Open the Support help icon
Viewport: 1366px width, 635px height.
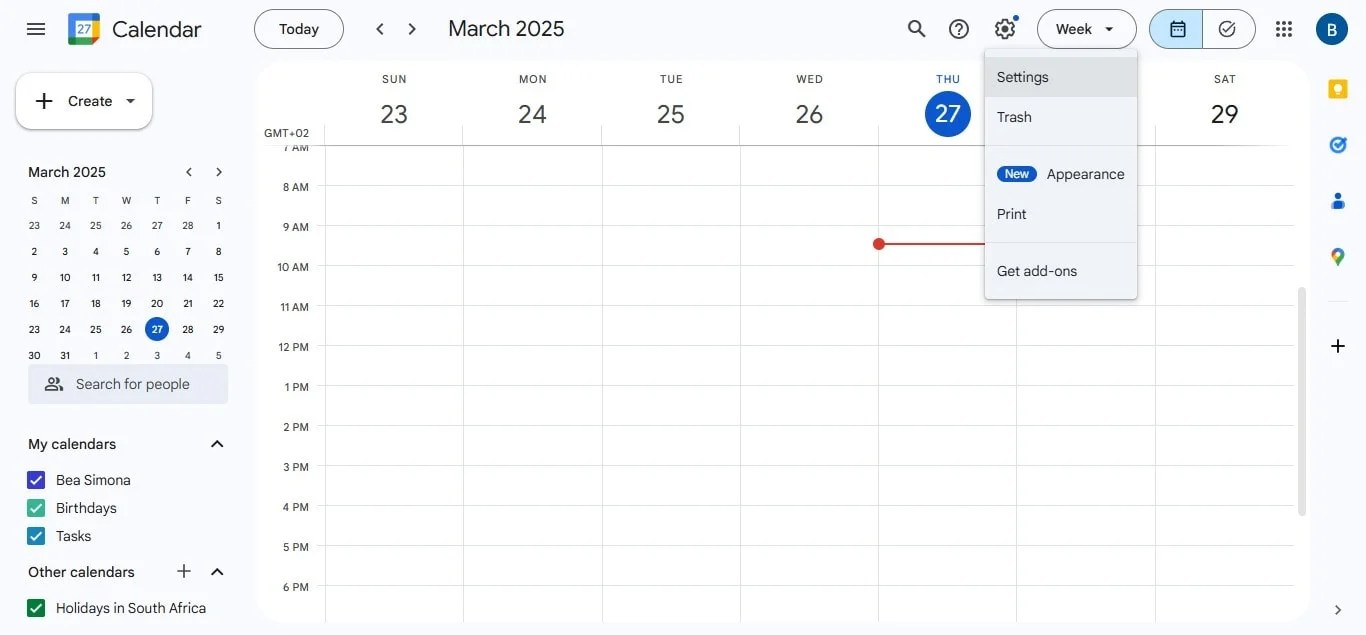pyautogui.click(x=959, y=29)
